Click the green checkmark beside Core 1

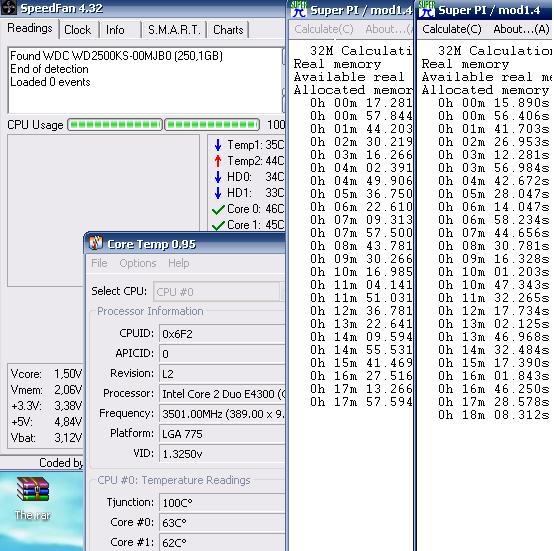pos(218,225)
